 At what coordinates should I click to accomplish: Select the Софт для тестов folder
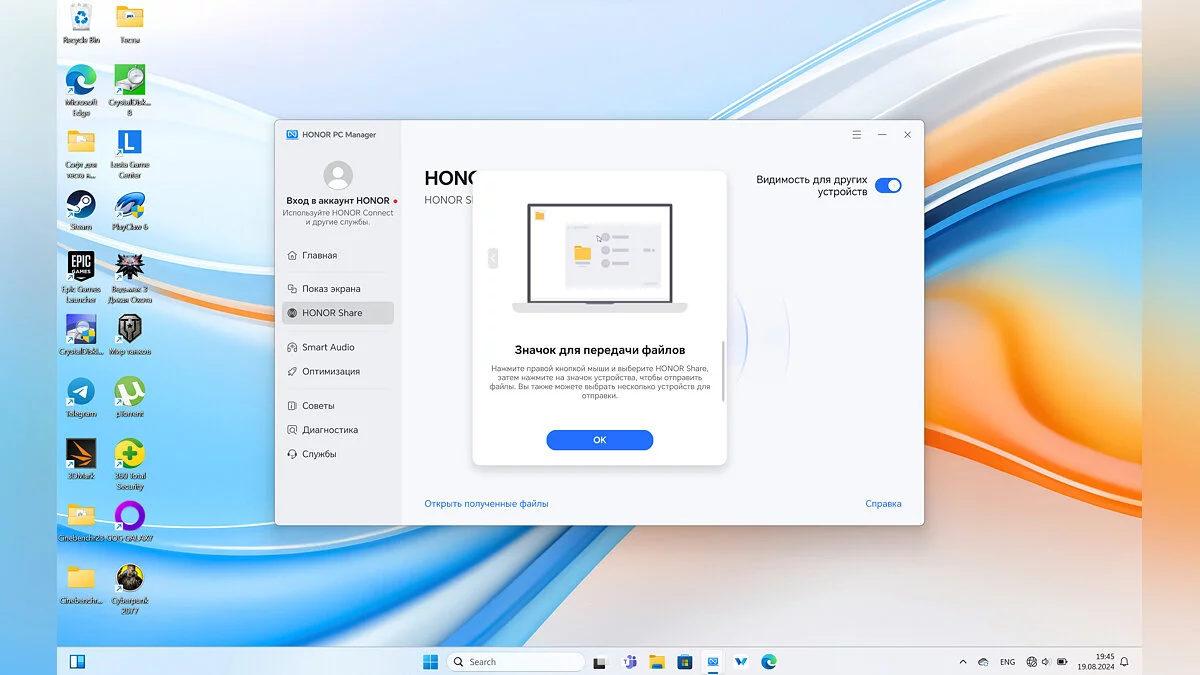pos(81,153)
